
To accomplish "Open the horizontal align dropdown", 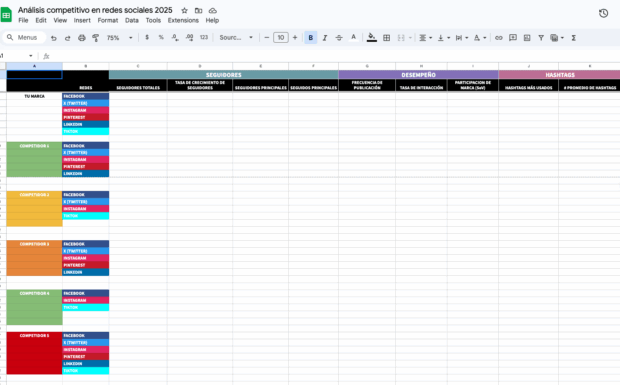I will (x=425, y=38).
